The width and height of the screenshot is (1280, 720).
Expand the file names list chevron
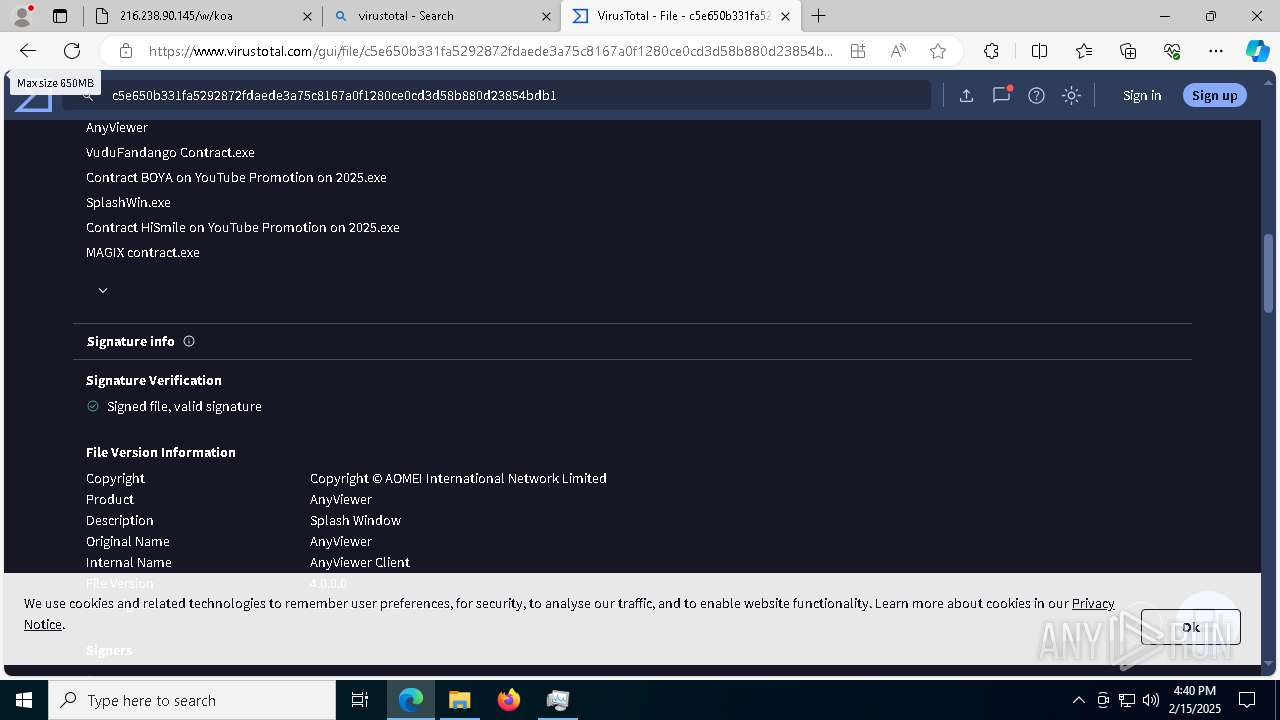click(103, 290)
